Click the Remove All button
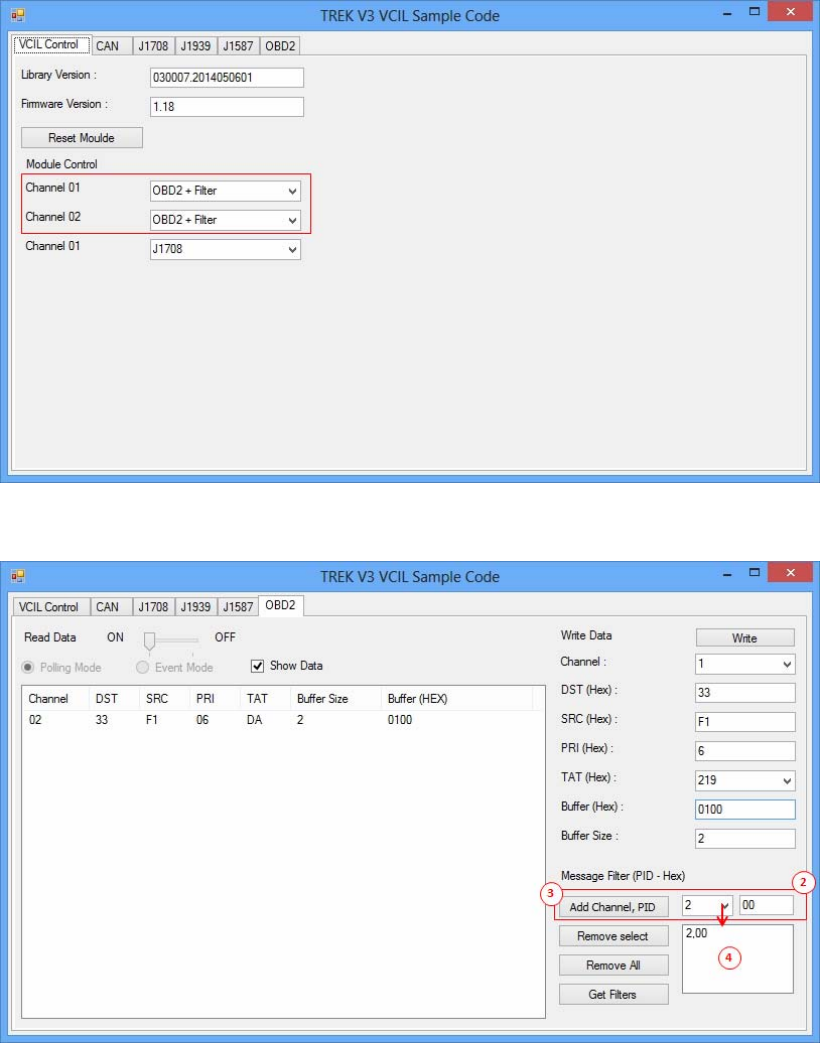 (x=613, y=965)
